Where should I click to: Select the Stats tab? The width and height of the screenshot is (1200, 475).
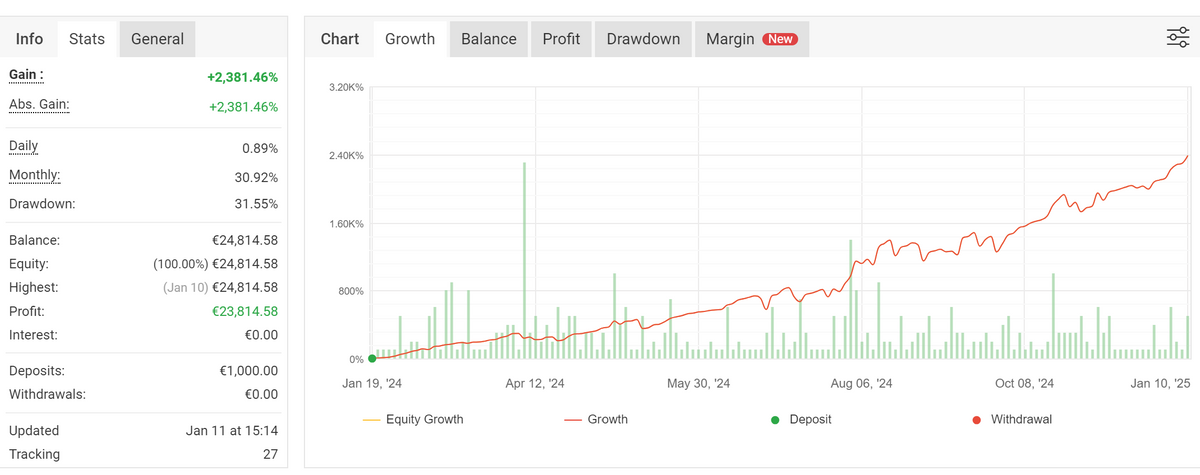point(87,39)
